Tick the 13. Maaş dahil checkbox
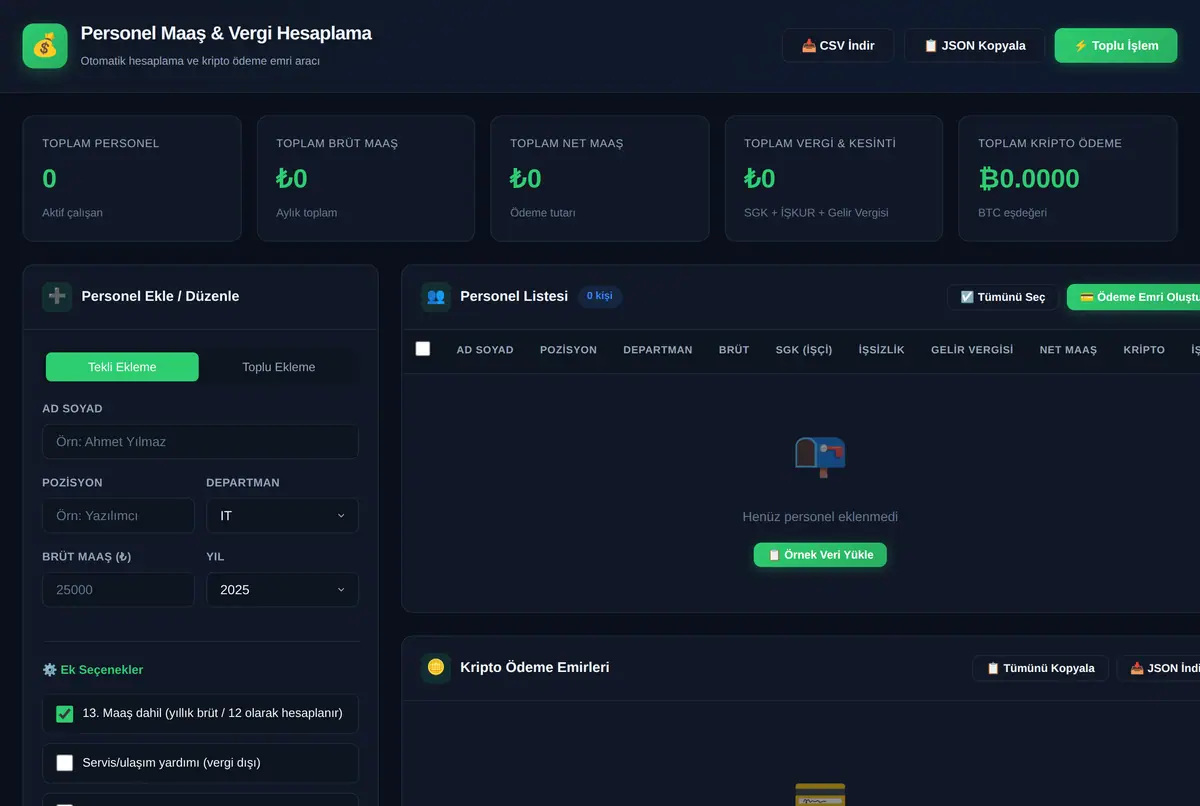1200x806 pixels. (65, 713)
